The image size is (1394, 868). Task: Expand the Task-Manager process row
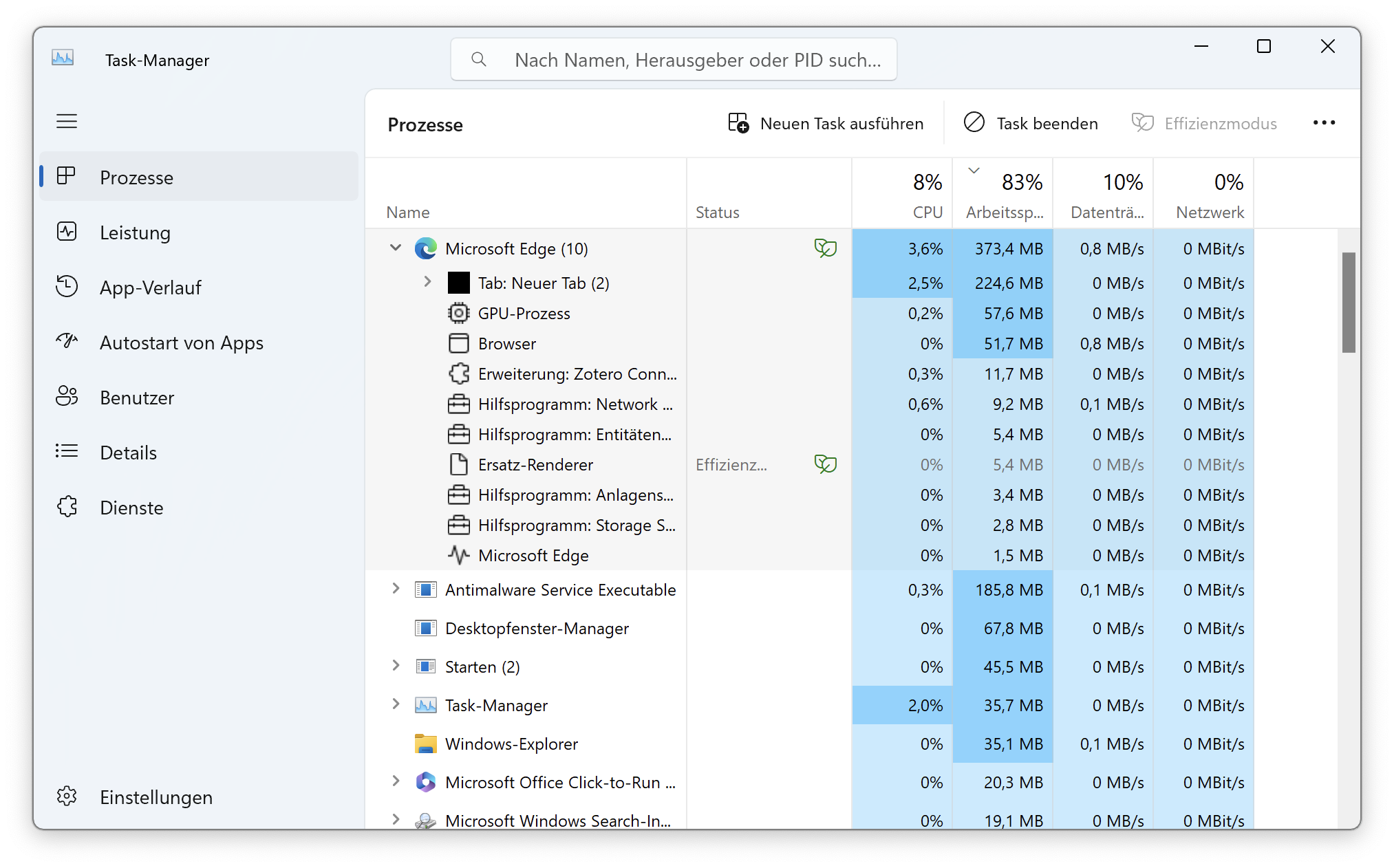(x=396, y=704)
